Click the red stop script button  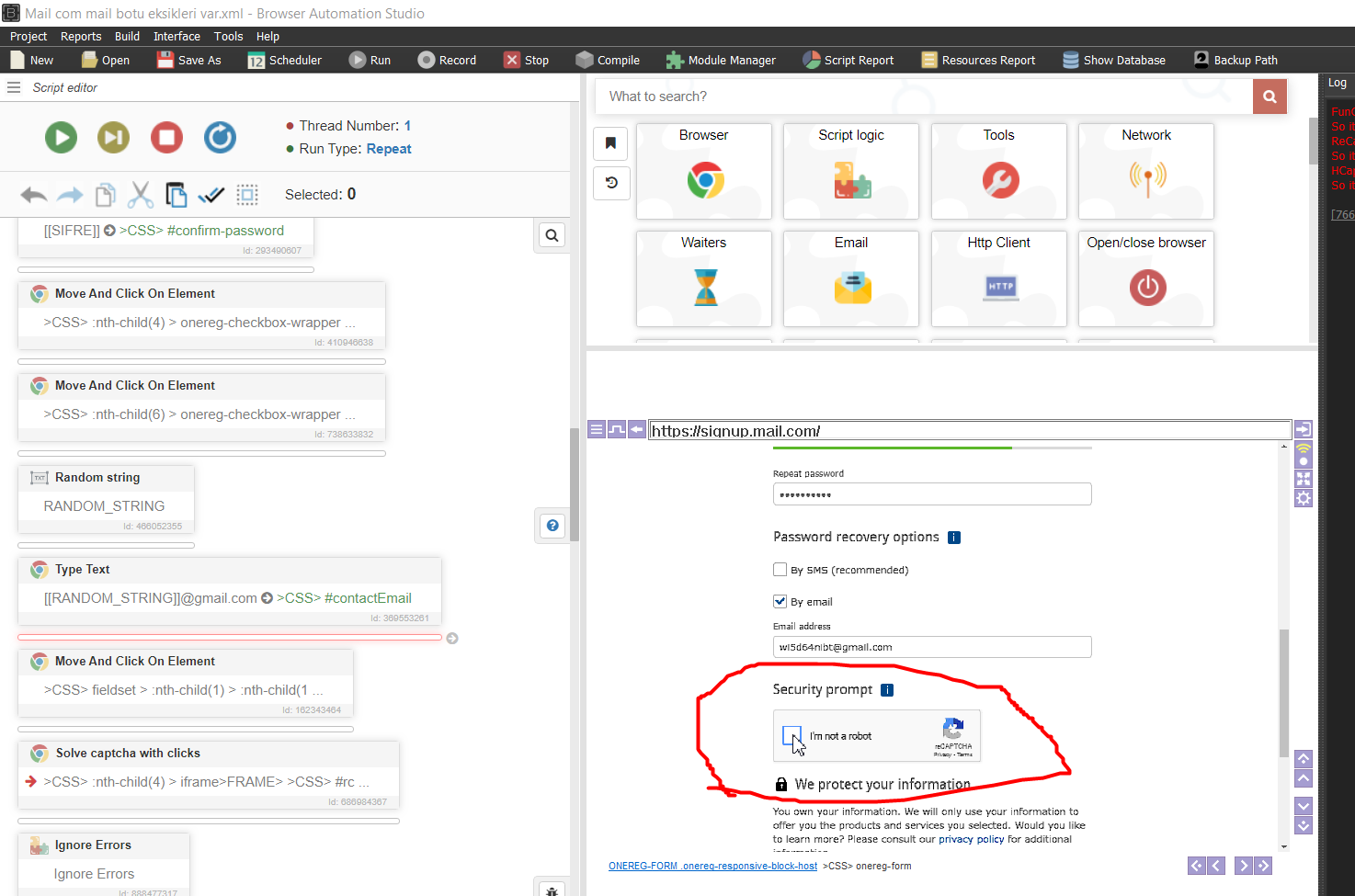click(x=167, y=138)
